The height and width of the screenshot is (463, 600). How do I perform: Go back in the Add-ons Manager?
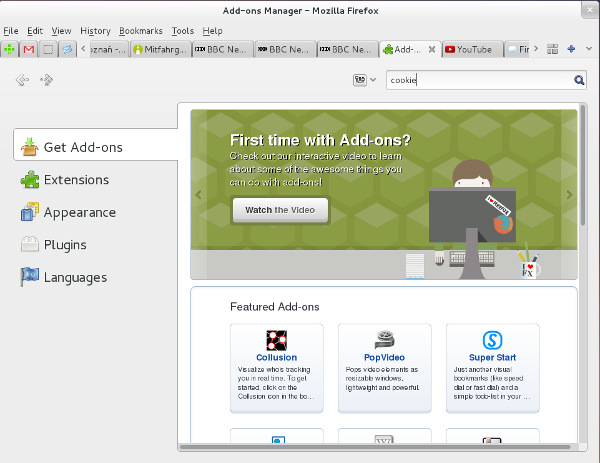(x=22, y=80)
